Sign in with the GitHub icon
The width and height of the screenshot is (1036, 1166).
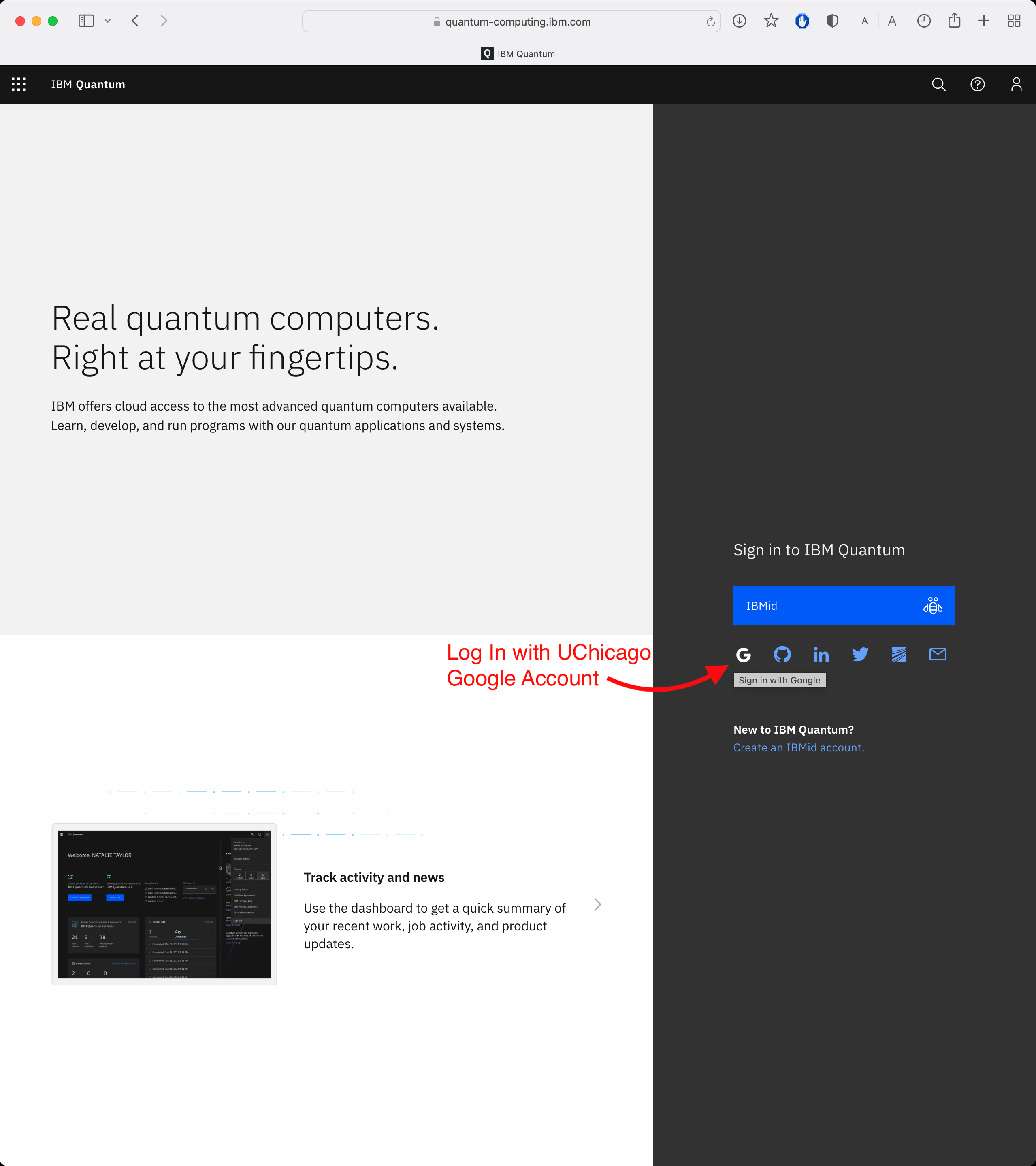tap(782, 654)
